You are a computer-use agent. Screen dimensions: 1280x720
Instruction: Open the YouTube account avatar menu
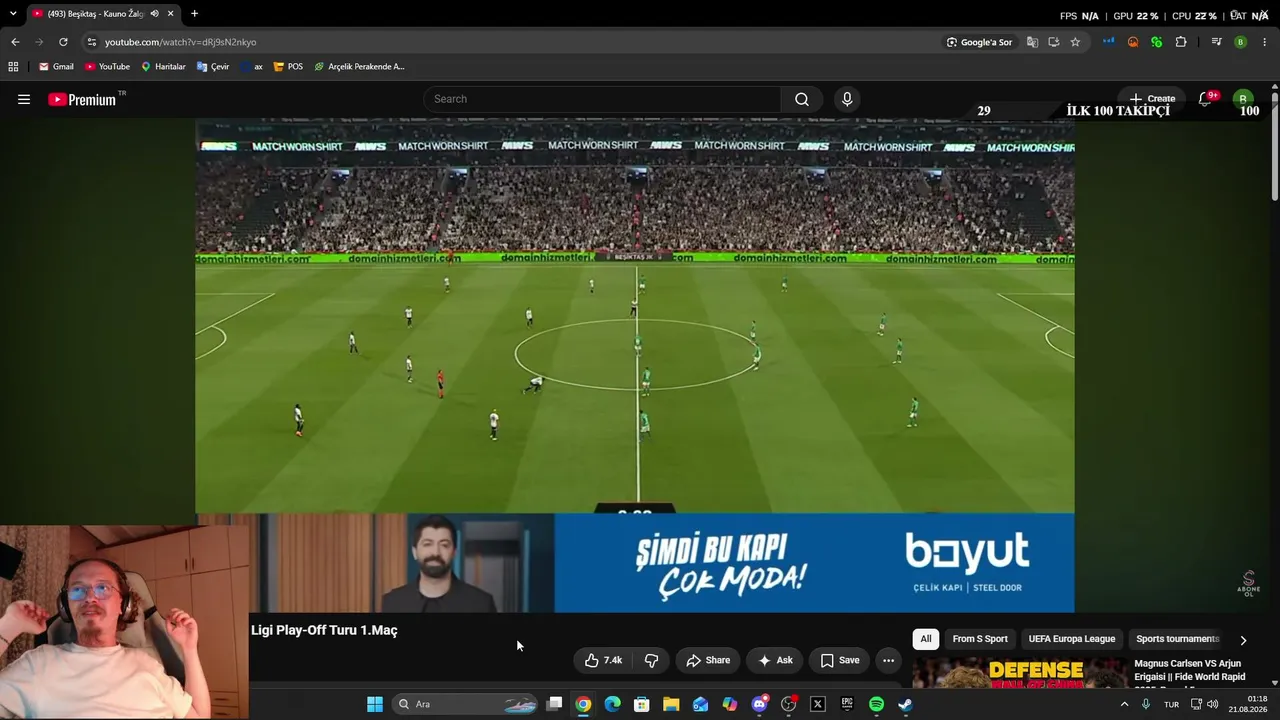pos(1243,98)
